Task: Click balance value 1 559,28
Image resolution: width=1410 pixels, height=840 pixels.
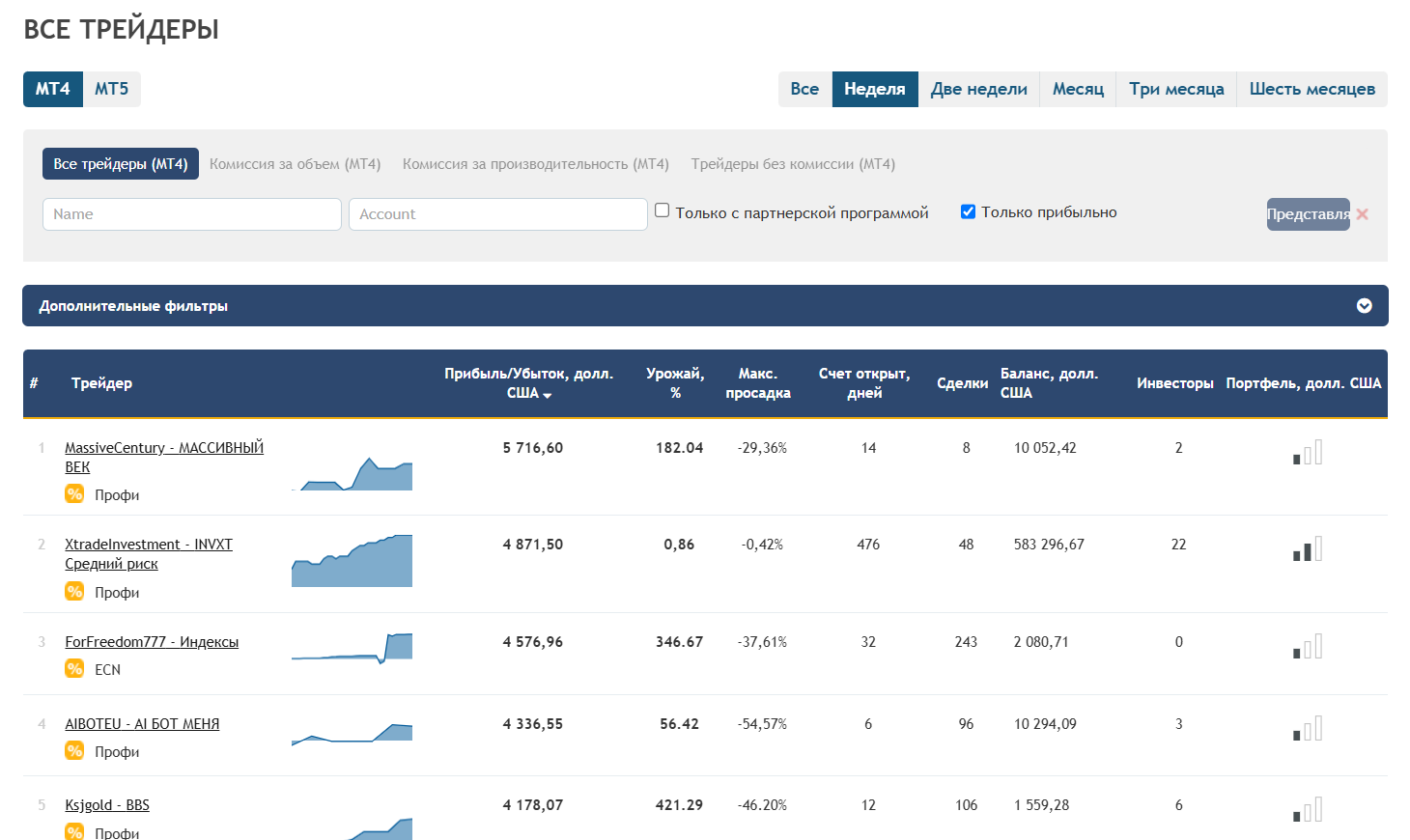Action: 1041,805
